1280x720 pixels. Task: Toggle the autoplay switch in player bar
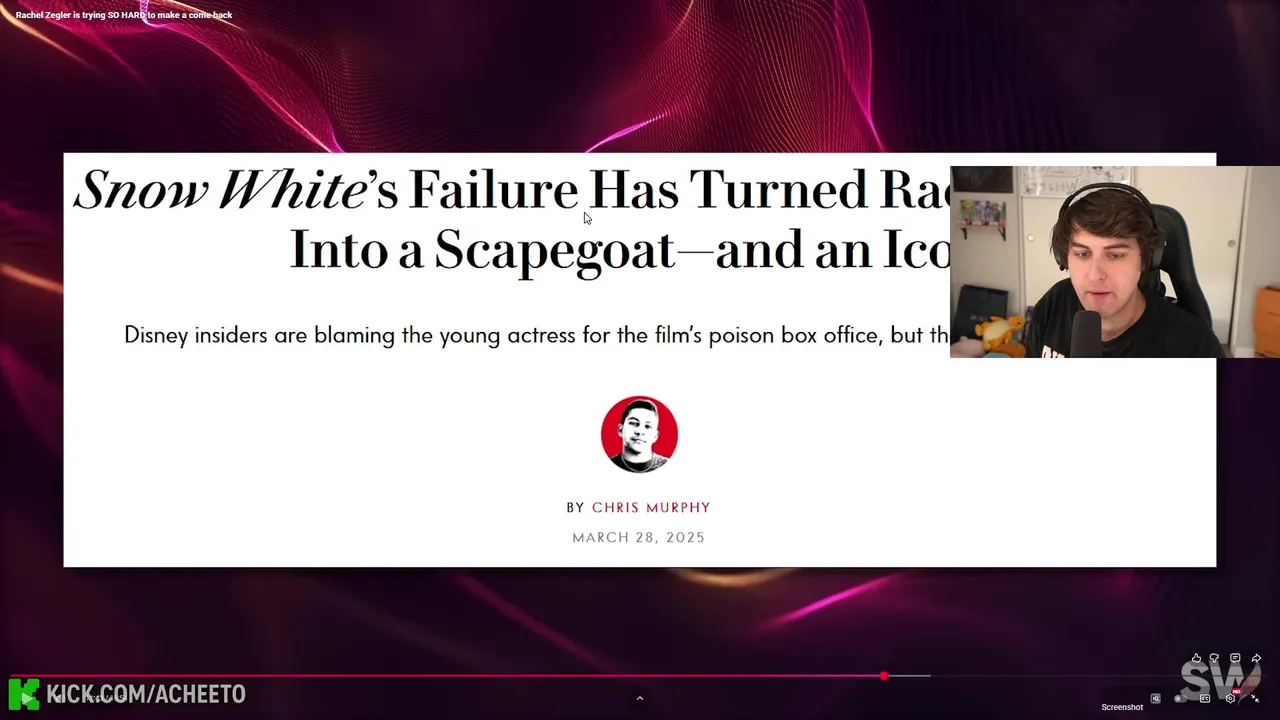pyautogui.click(x=1180, y=699)
